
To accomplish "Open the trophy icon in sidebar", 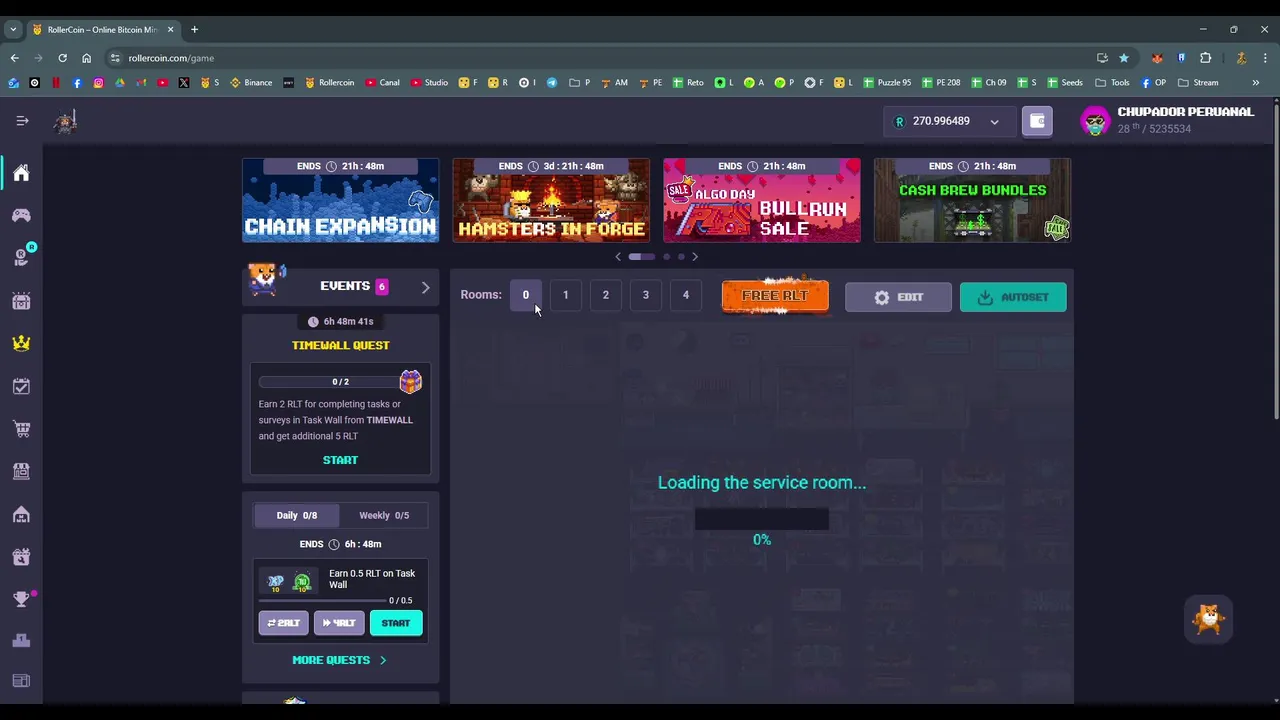I will pyautogui.click(x=21, y=599).
